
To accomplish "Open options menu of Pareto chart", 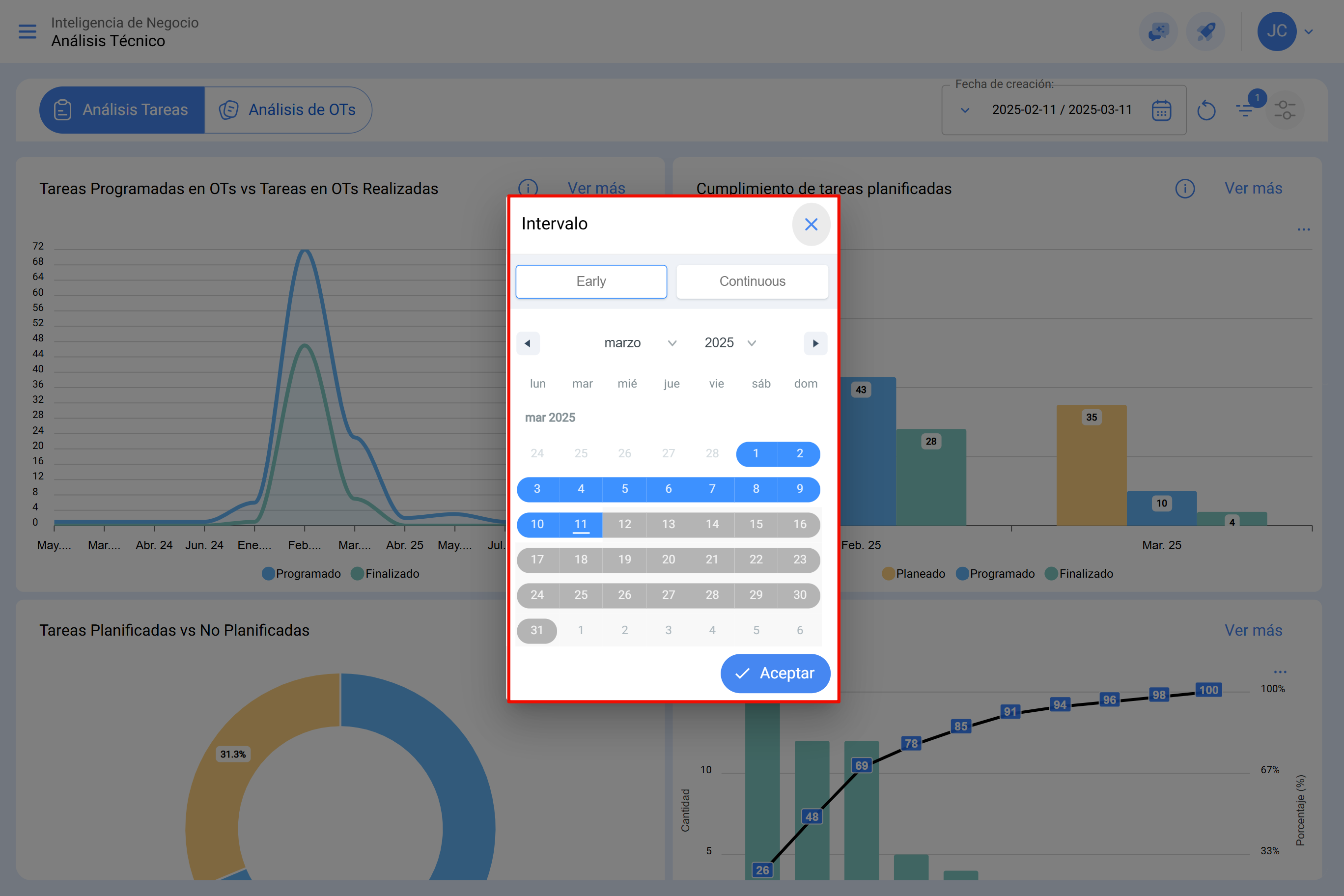I will (1280, 672).
